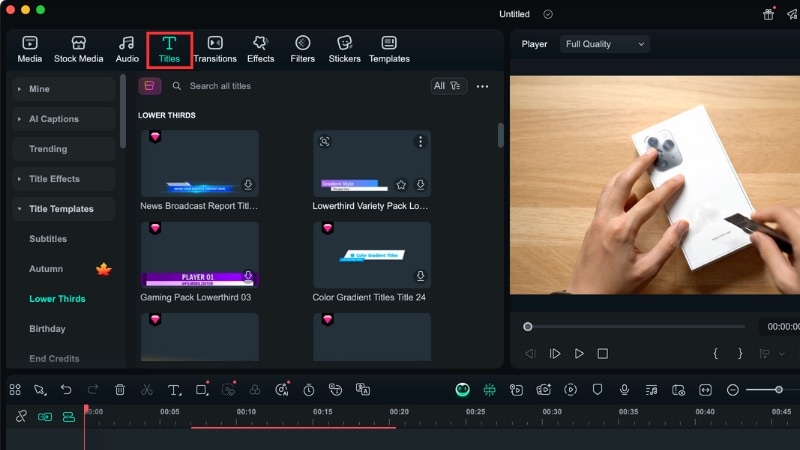800x450 pixels.
Task: Toggle the green snapping icon on the timeline toolbar
Action: (x=489, y=390)
